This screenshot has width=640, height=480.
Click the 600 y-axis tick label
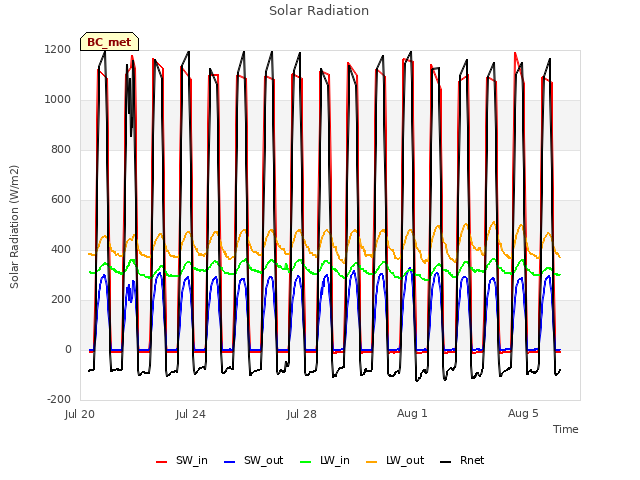click(61, 200)
